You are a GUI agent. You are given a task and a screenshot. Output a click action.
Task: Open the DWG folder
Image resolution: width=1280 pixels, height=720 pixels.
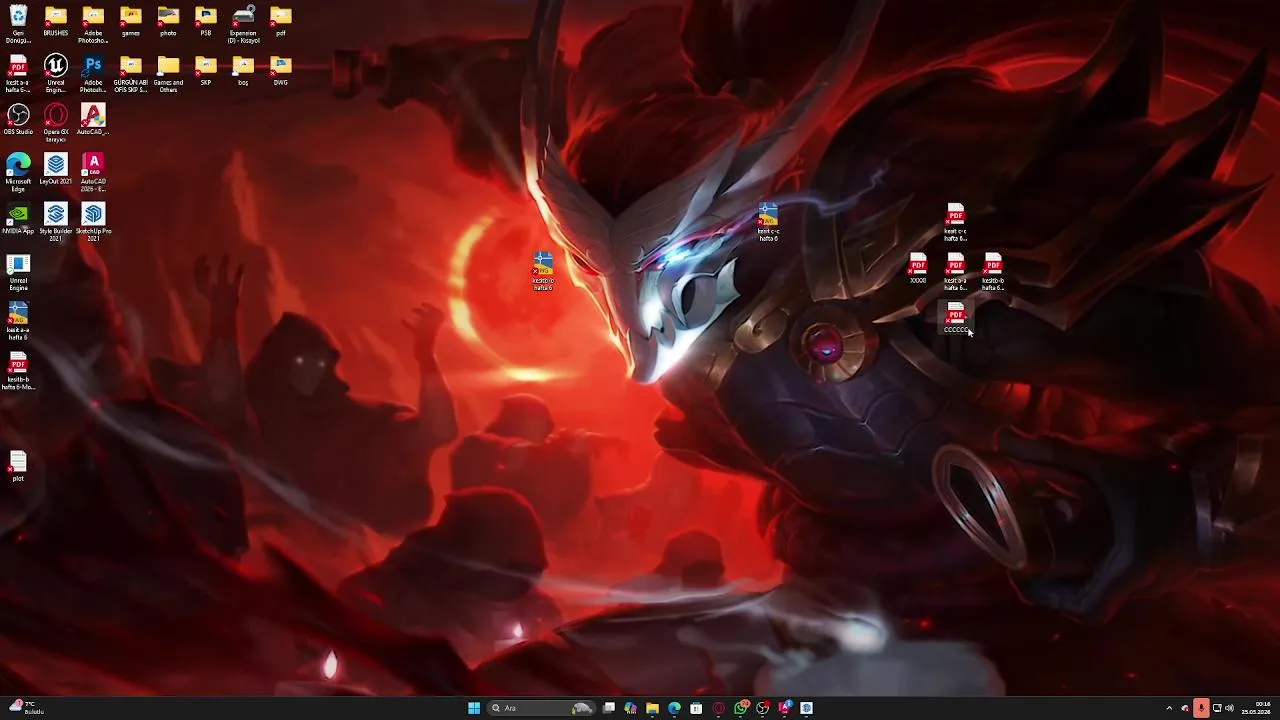click(281, 71)
